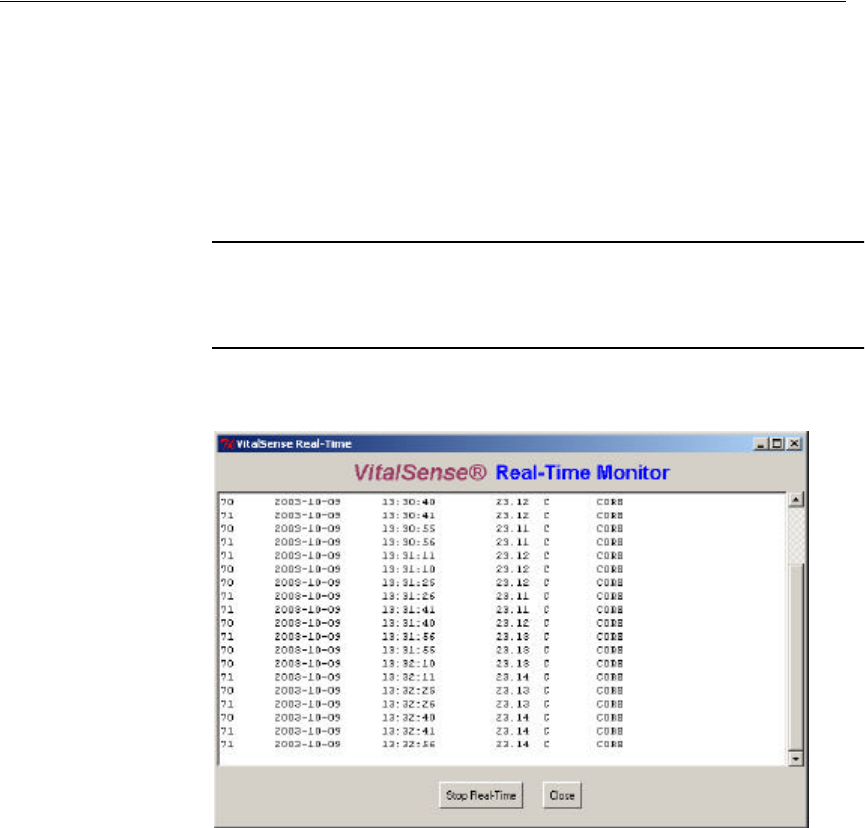Select the time value 13:30:56
This screenshot has width=865, height=828.
point(408,542)
